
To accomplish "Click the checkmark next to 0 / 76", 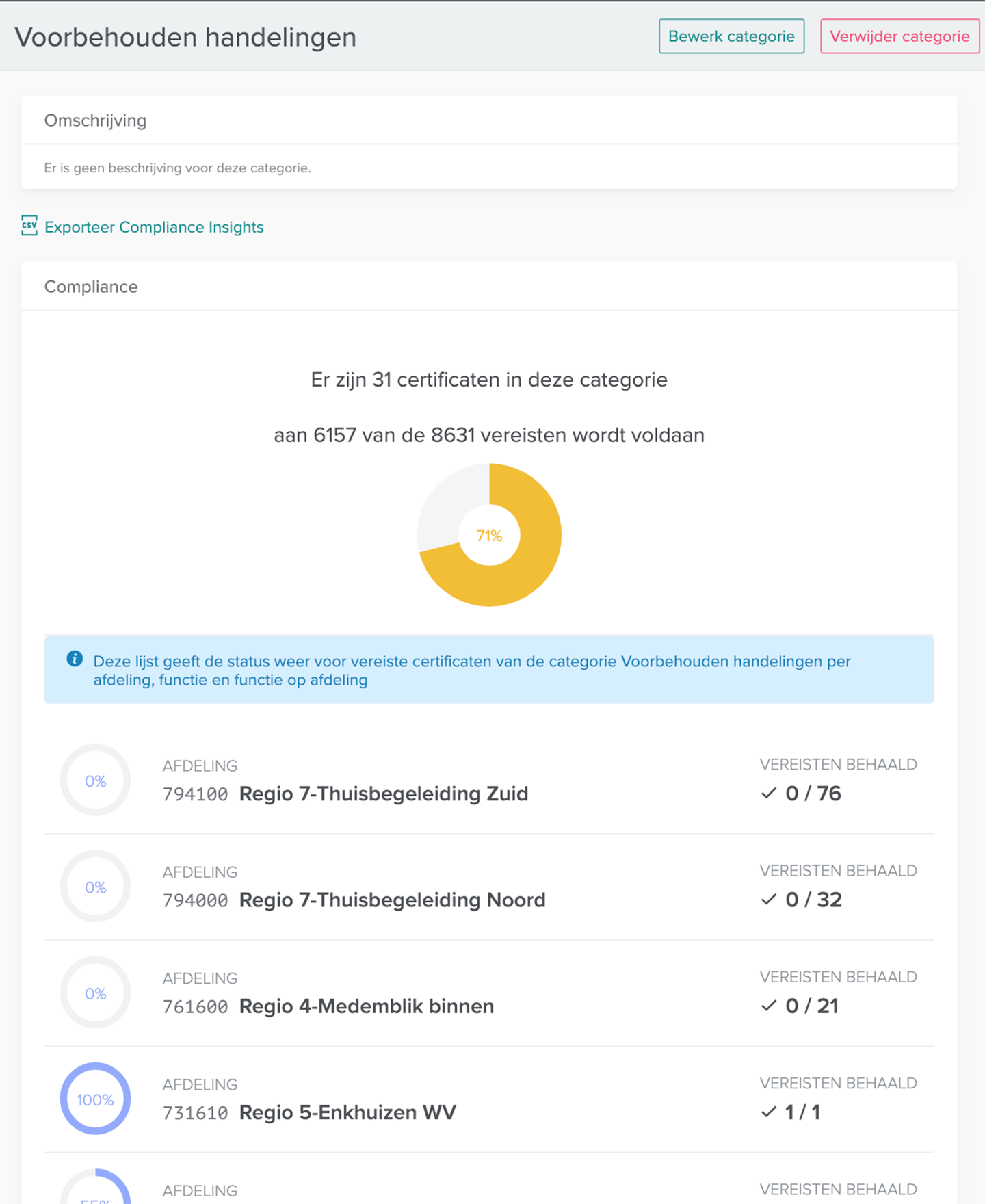I will [x=769, y=793].
